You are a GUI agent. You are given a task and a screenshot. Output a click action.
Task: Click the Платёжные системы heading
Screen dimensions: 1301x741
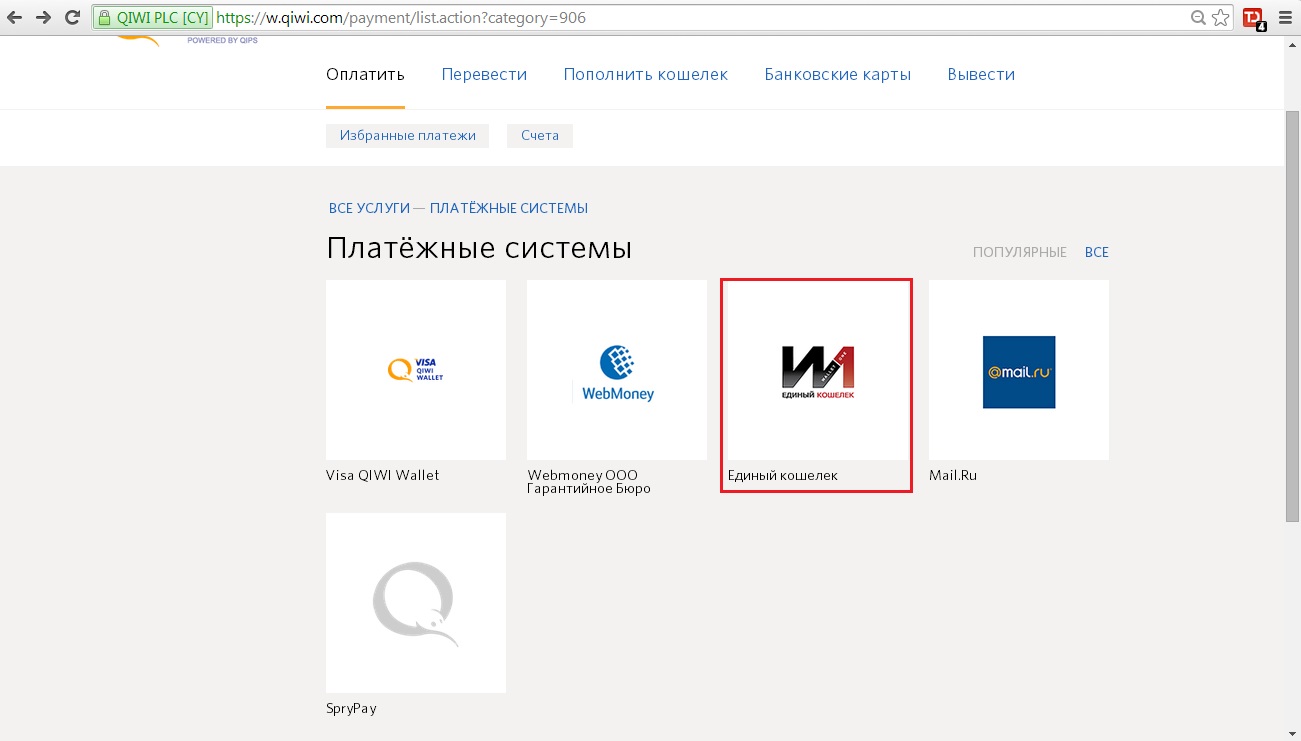tap(479, 248)
